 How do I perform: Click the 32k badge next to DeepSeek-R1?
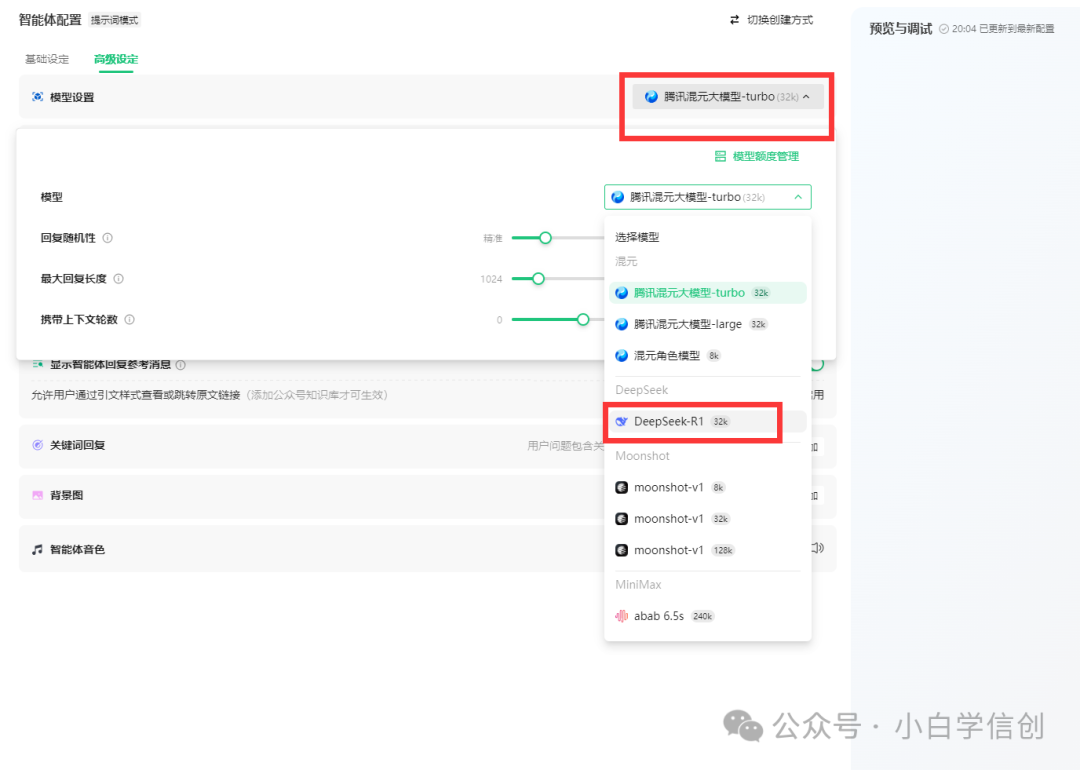tap(720, 422)
